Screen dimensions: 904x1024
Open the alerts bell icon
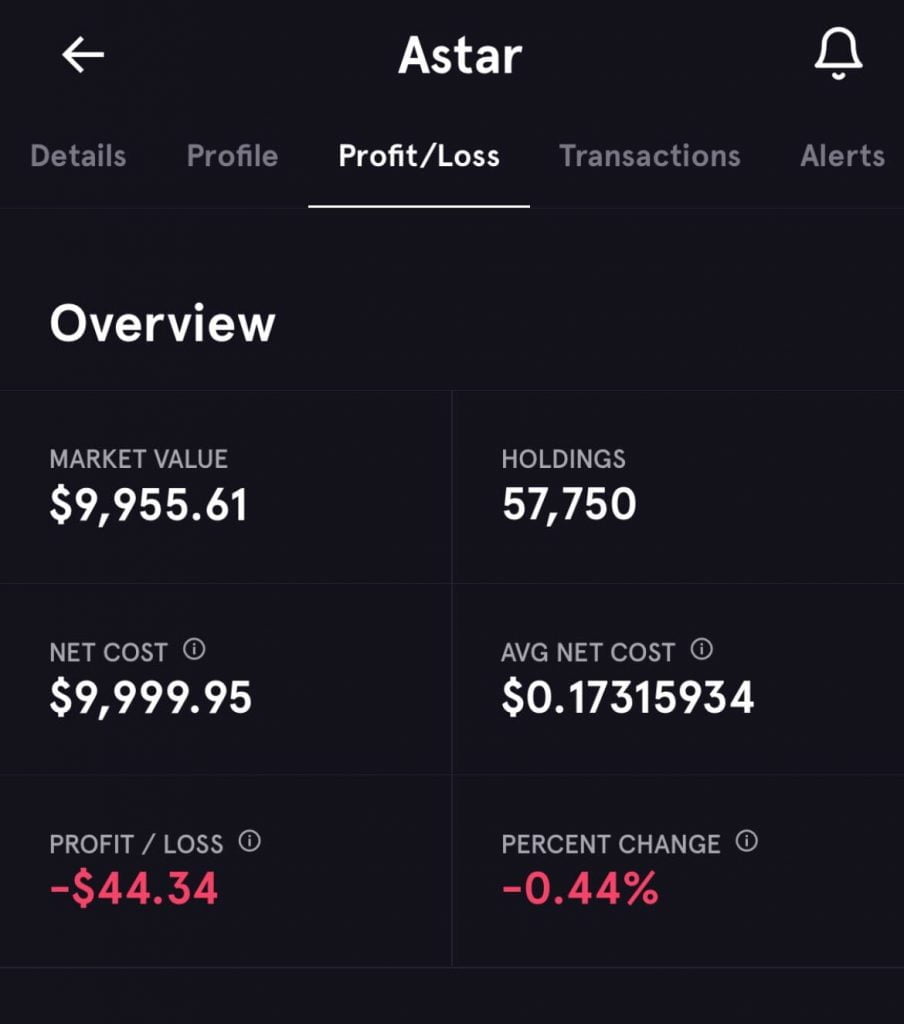838,54
